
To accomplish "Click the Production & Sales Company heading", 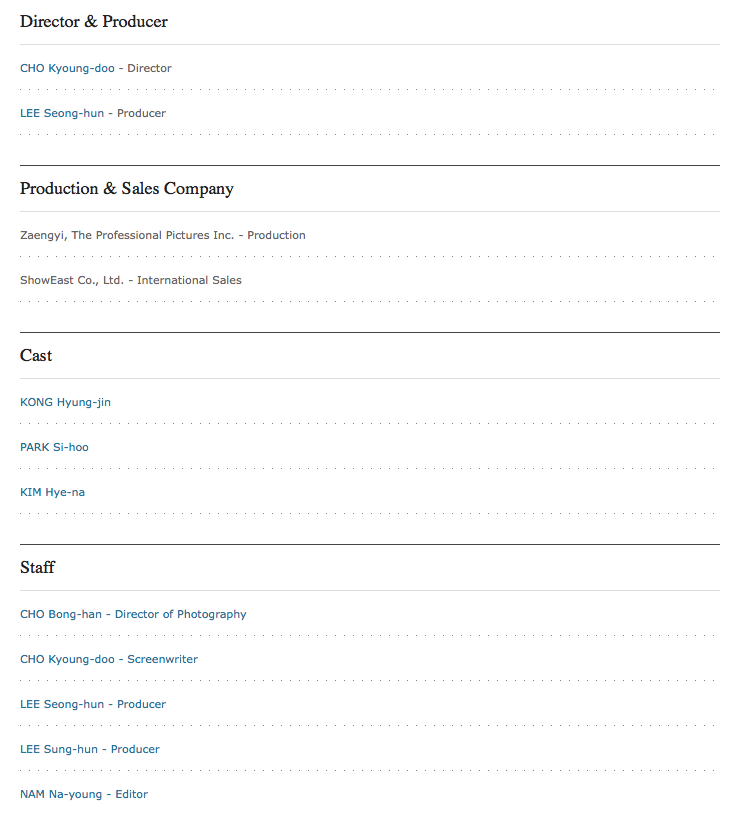I will 127,189.
